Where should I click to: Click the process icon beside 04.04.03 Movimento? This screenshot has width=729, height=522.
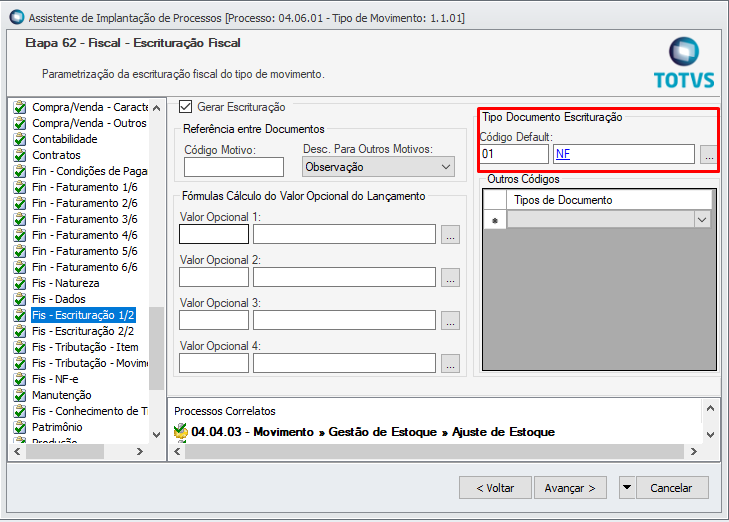[x=180, y=431]
